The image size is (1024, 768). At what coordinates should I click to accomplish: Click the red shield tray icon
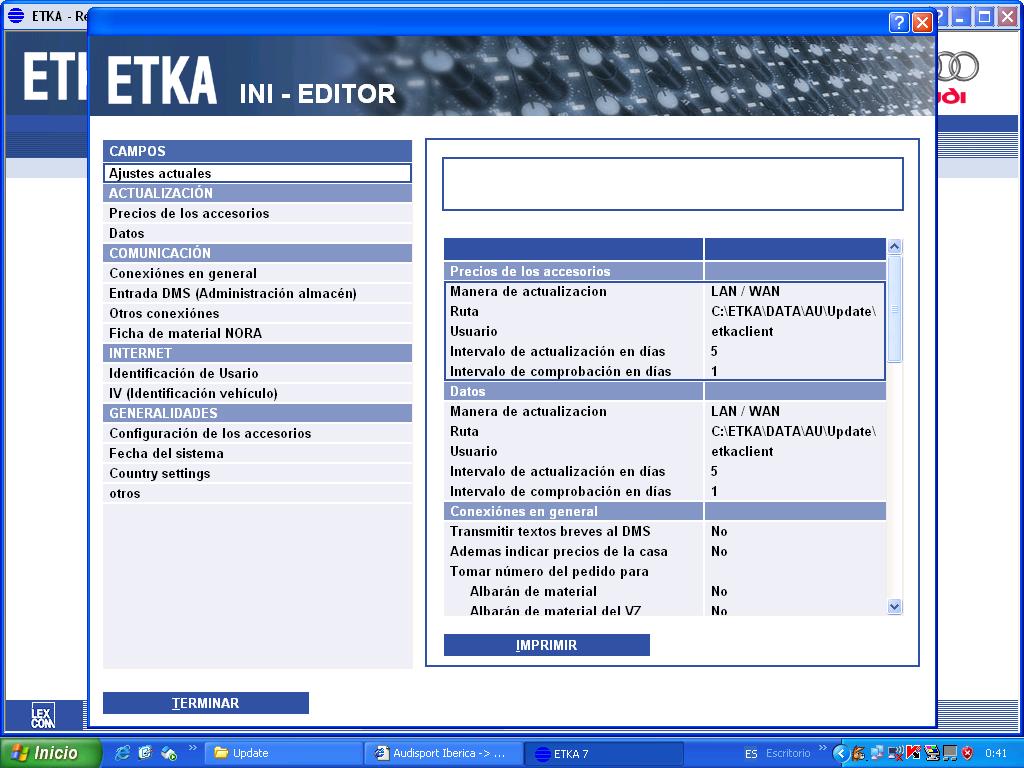[967, 754]
